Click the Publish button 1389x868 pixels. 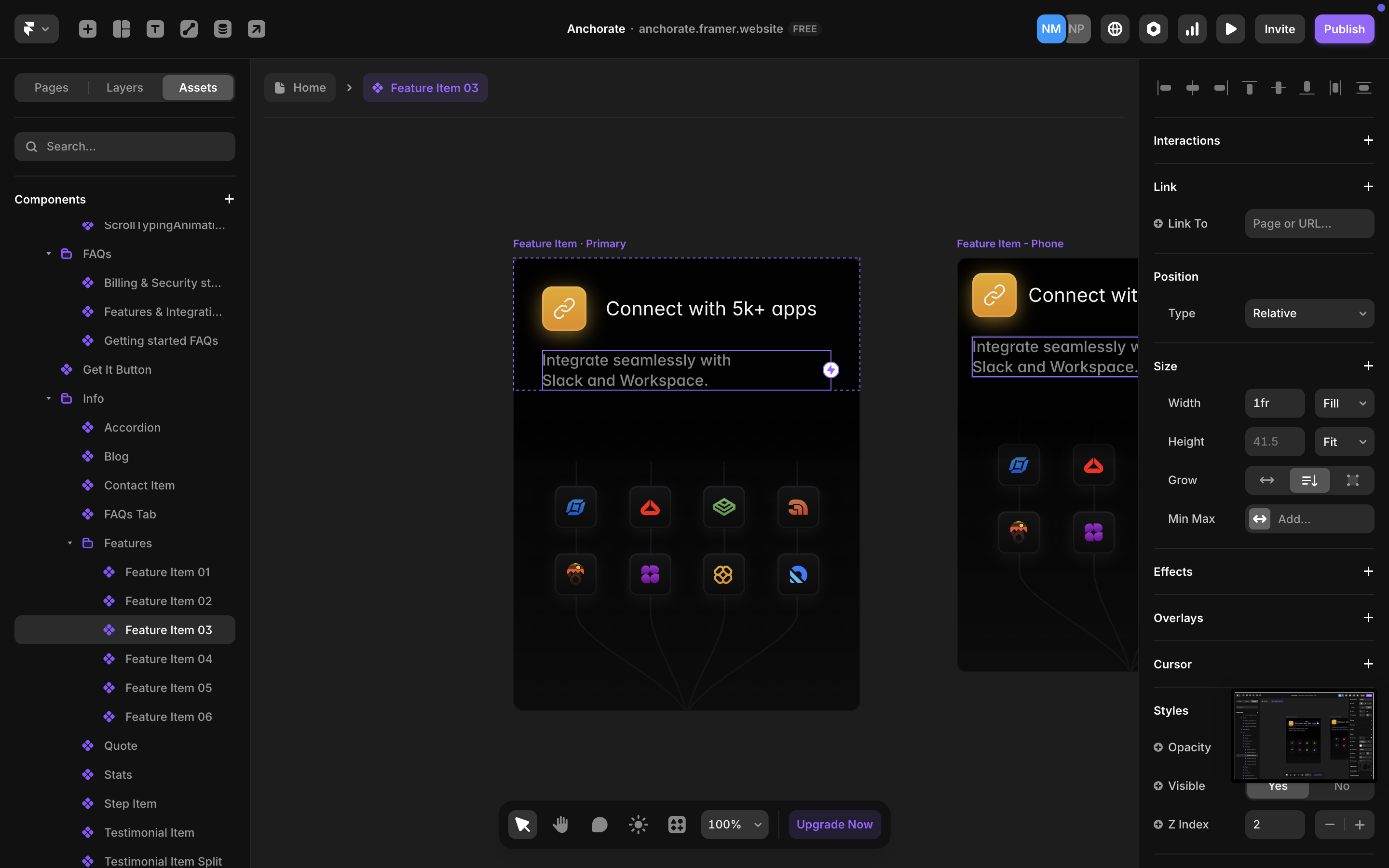point(1344,29)
